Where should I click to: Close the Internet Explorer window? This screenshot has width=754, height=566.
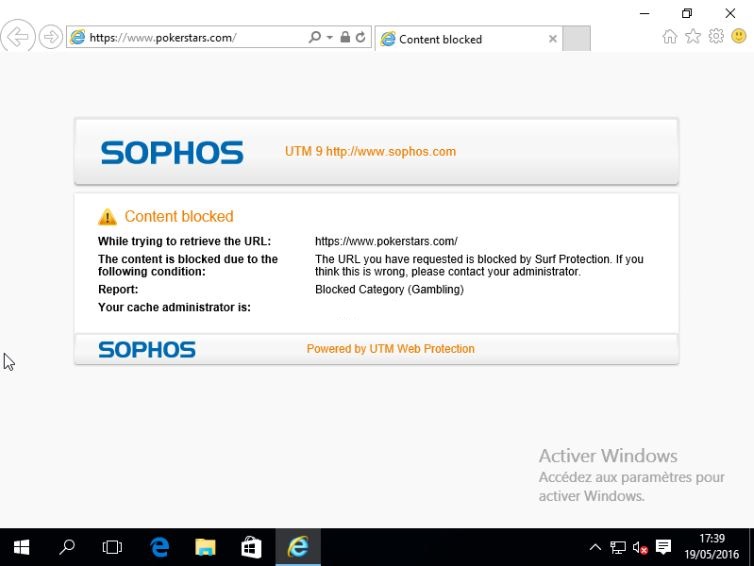730,13
